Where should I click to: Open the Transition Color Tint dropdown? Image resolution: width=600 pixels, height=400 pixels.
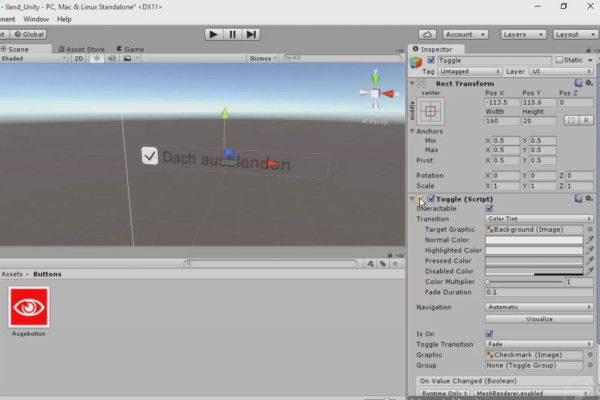pos(539,219)
